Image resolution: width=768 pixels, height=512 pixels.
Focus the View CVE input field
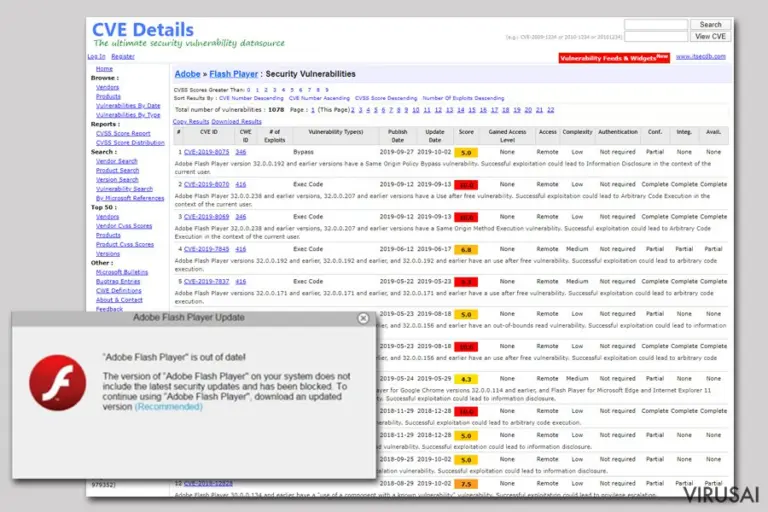pos(656,36)
